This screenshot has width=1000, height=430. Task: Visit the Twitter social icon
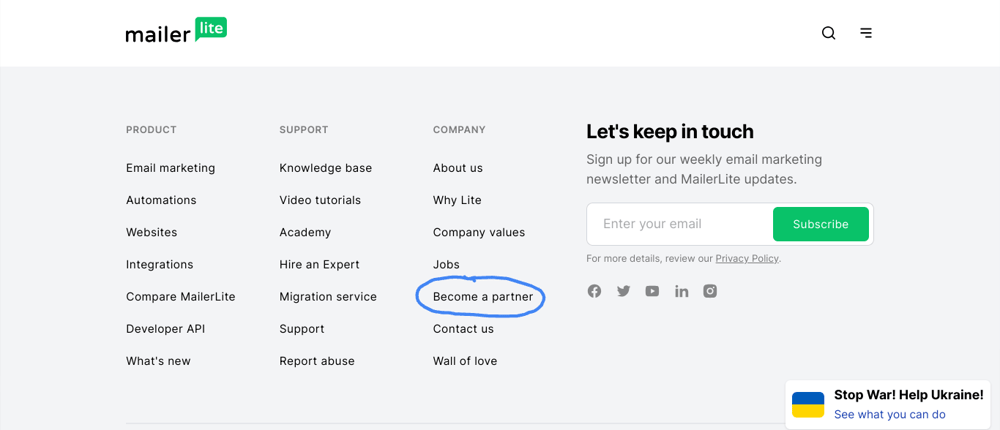[x=624, y=292]
